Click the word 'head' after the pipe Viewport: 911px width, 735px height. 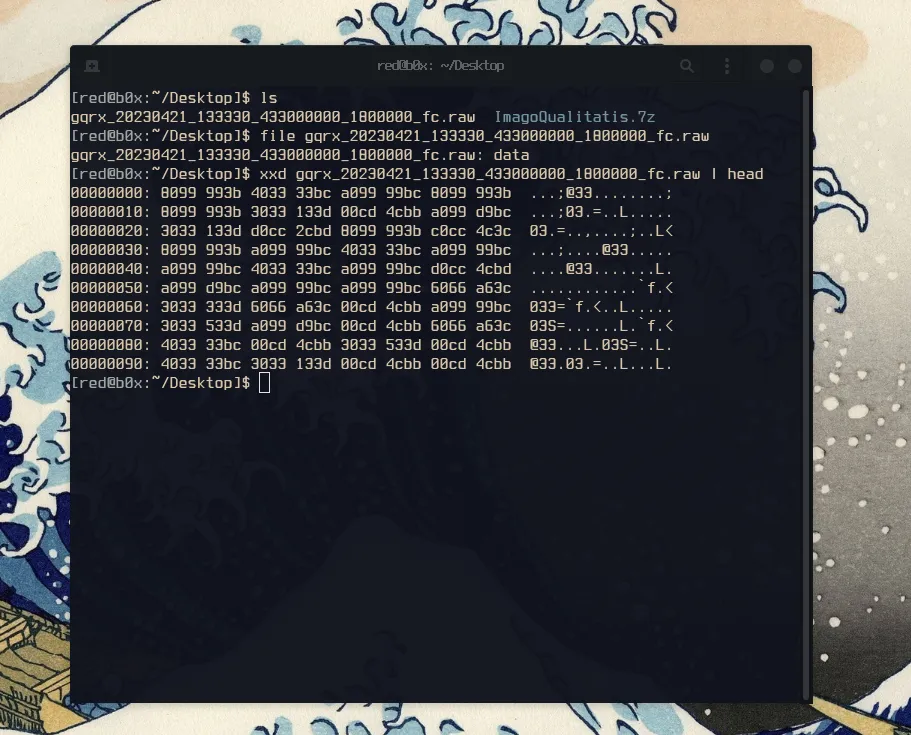[x=745, y=174]
